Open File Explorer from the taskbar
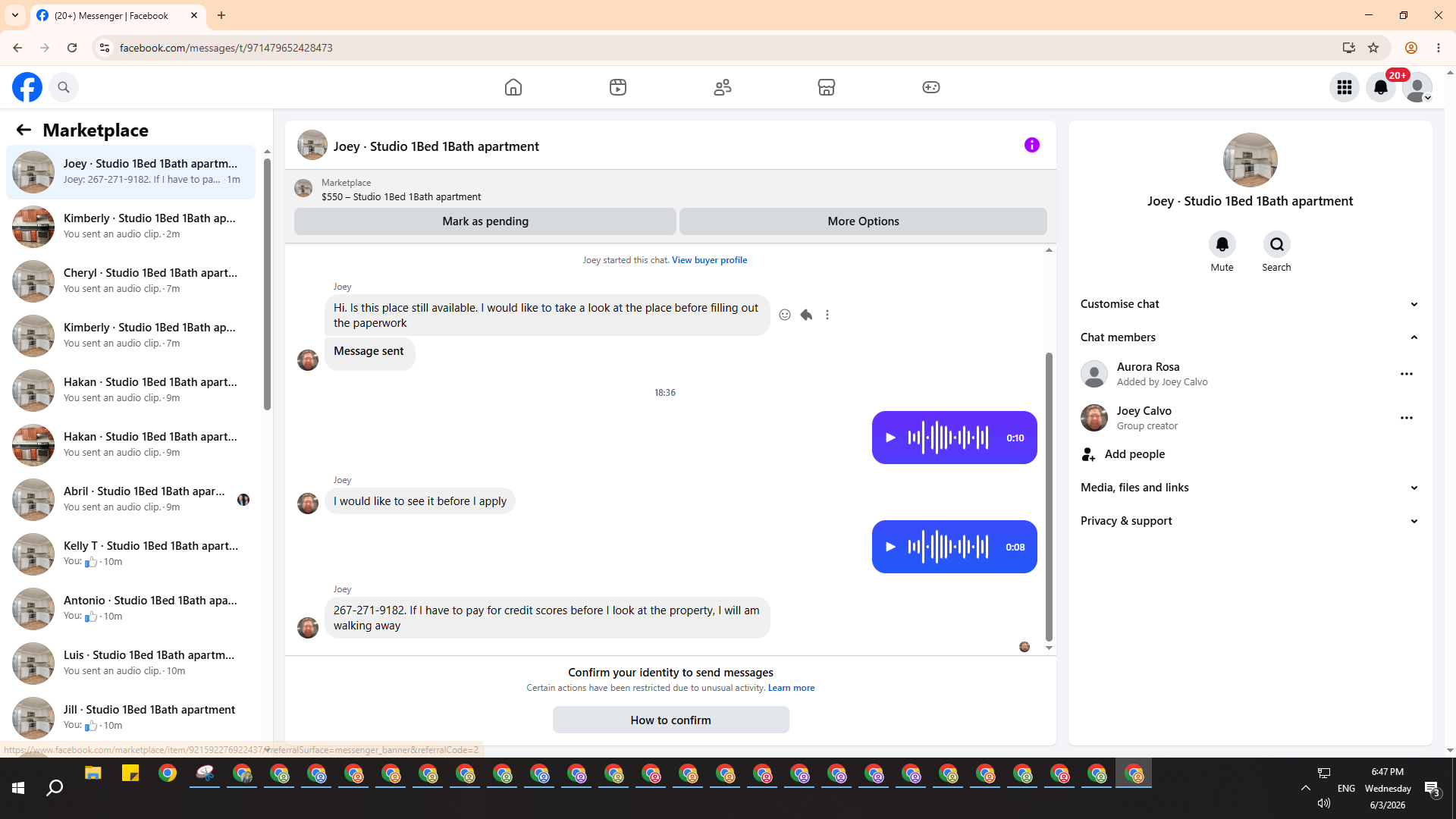 point(93,773)
